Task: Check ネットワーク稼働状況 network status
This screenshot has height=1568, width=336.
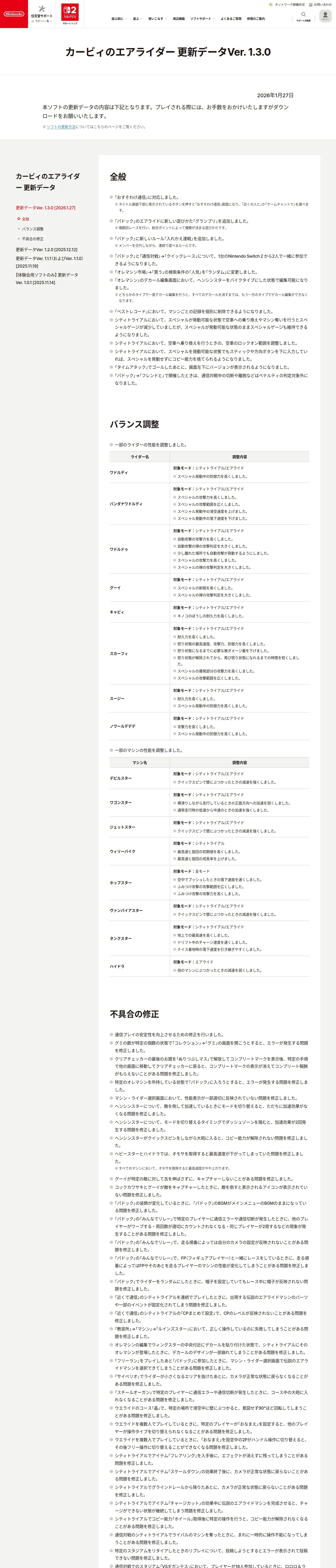Action: [287, 5]
